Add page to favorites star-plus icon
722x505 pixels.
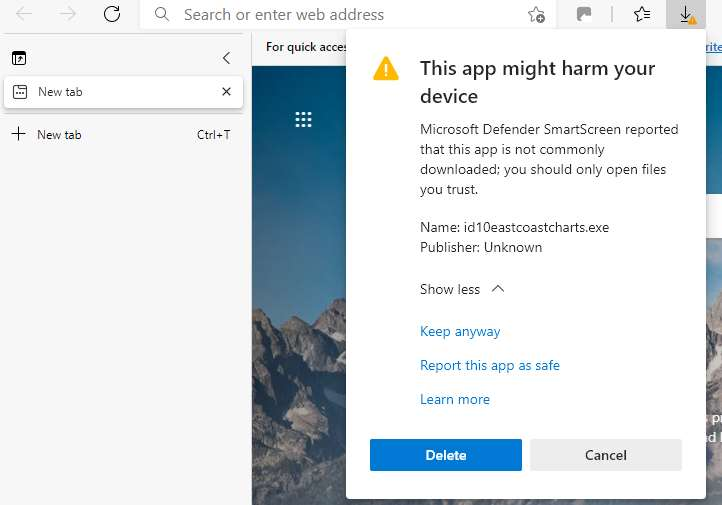[536, 14]
